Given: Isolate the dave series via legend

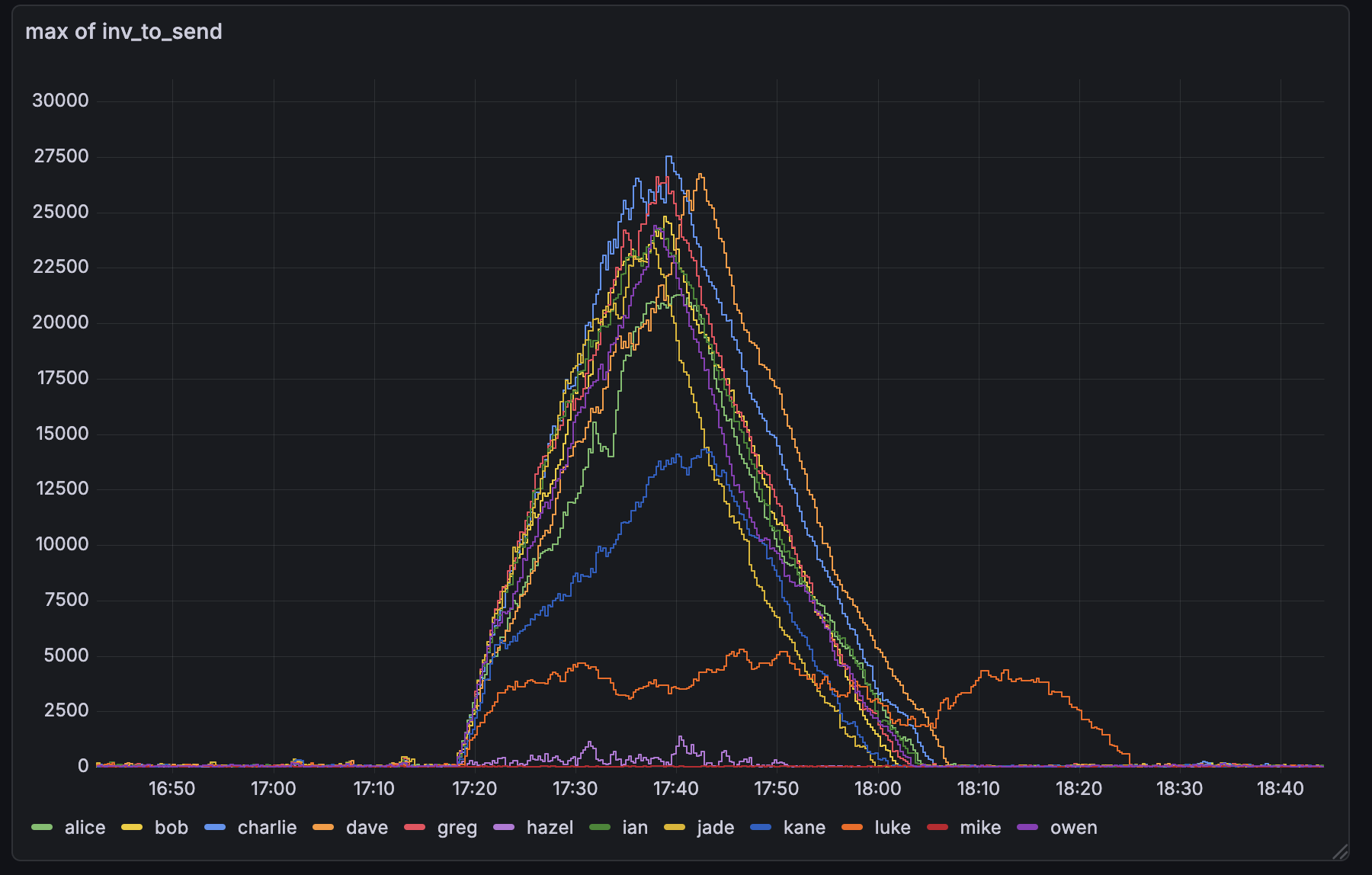Looking at the screenshot, I should (x=367, y=828).
